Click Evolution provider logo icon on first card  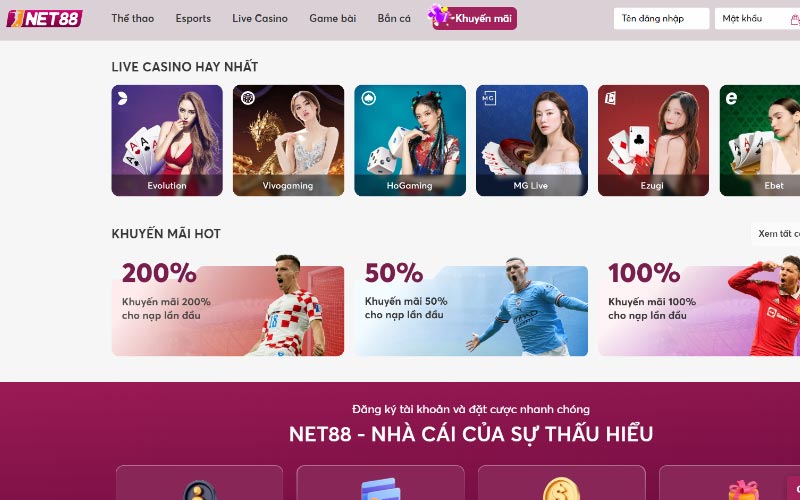(x=122, y=98)
